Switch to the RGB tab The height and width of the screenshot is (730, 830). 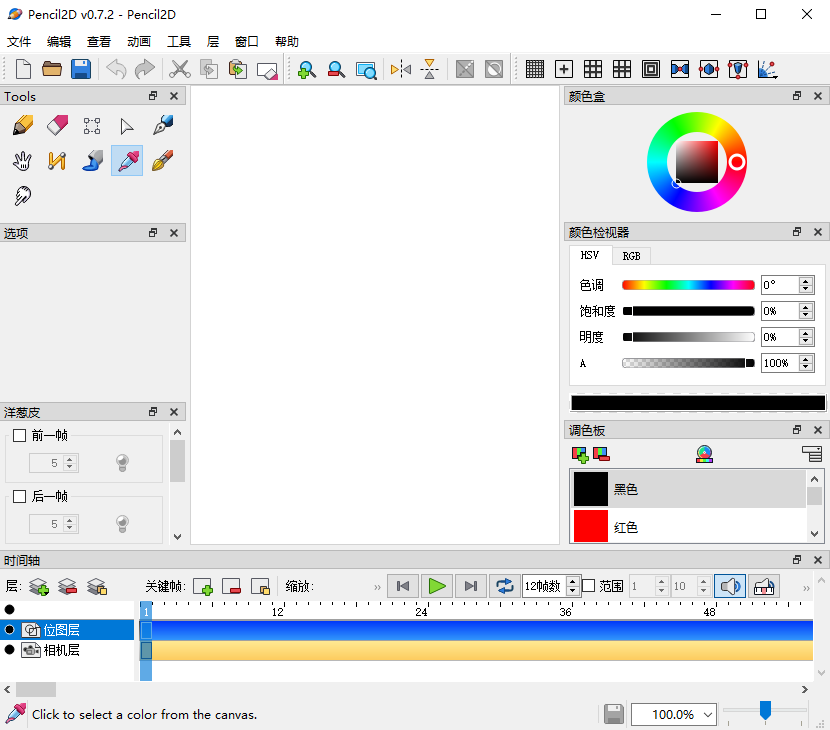pos(631,256)
